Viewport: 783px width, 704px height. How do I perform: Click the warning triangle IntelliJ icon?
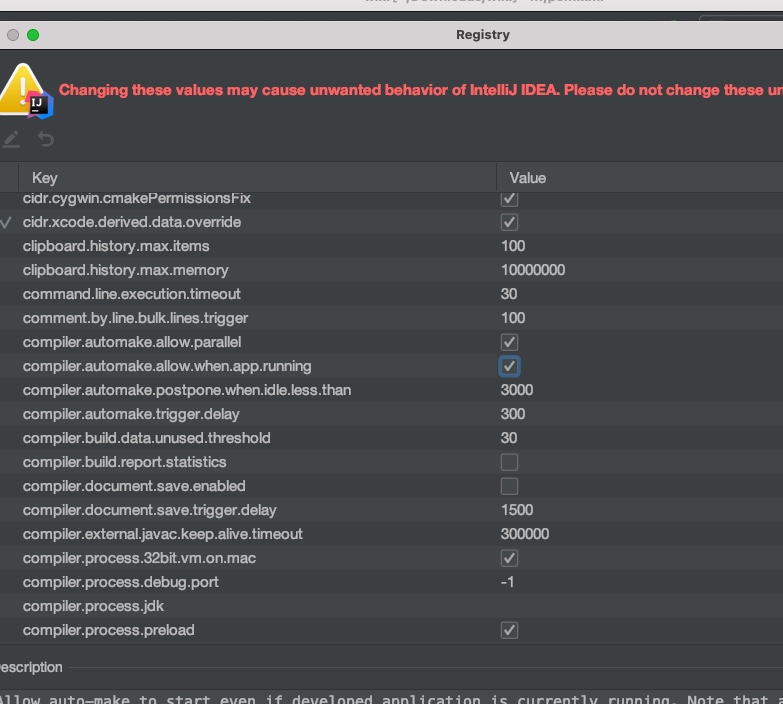click(24, 91)
